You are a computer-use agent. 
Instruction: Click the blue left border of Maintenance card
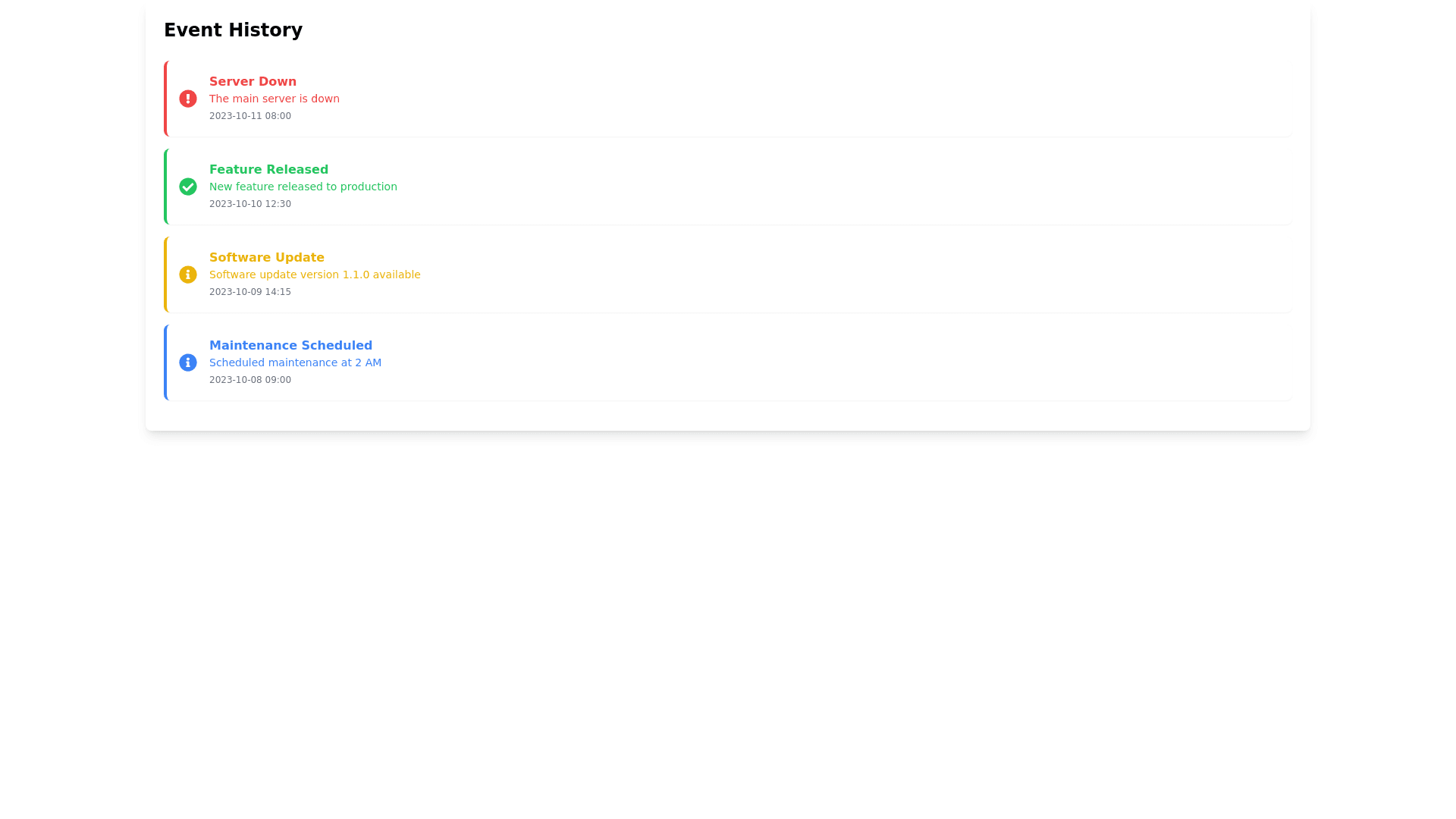(x=165, y=362)
